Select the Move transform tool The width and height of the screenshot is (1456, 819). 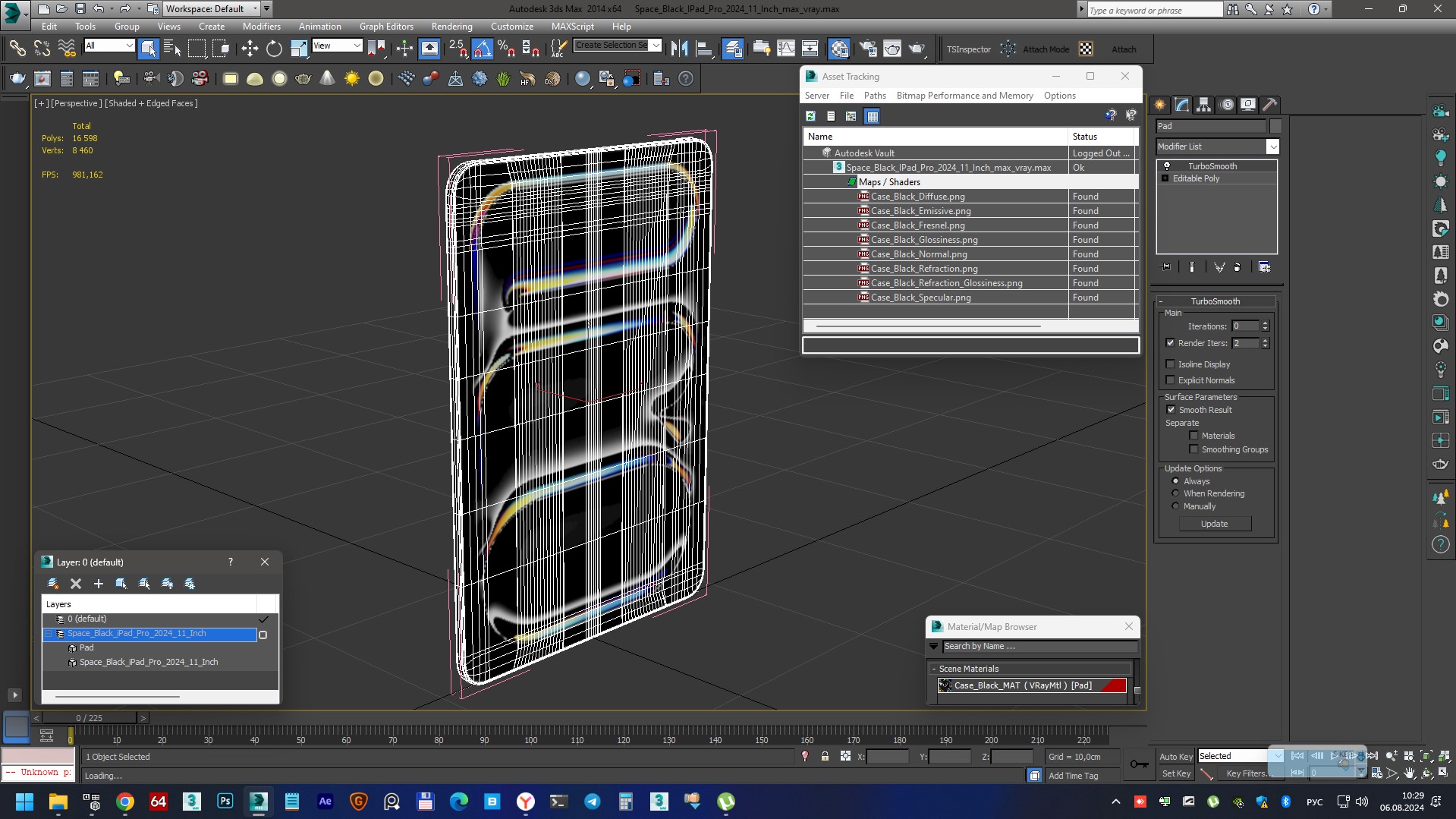[x=250, y=49]
